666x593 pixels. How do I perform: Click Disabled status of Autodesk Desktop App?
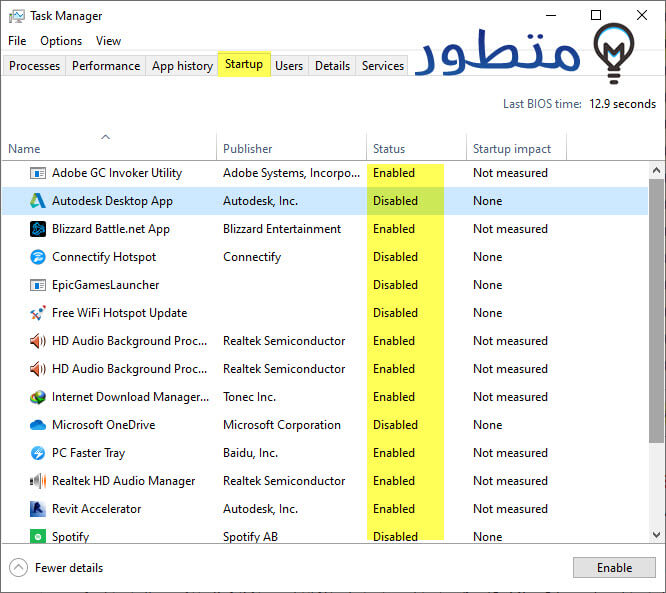click(395, 201)
